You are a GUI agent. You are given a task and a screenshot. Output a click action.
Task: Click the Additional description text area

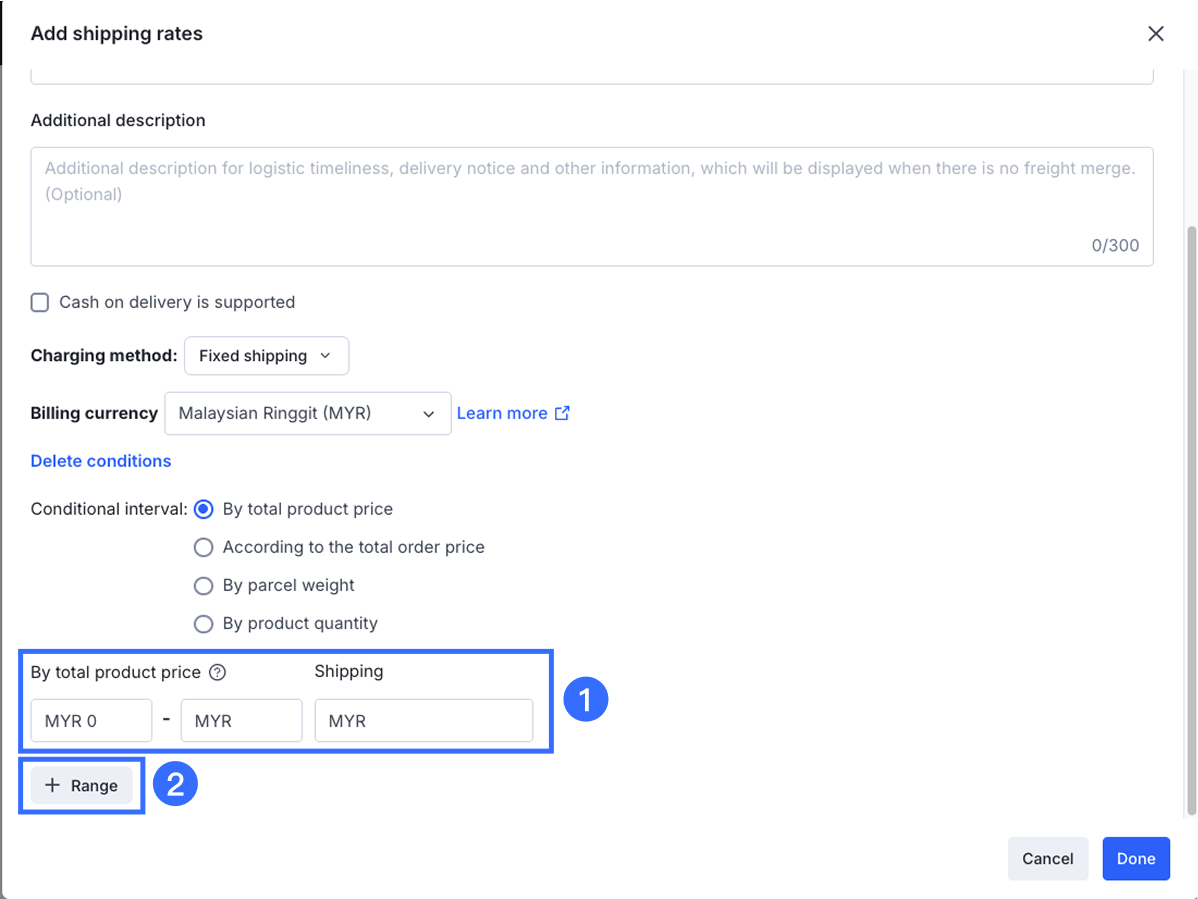coord(591,206)
